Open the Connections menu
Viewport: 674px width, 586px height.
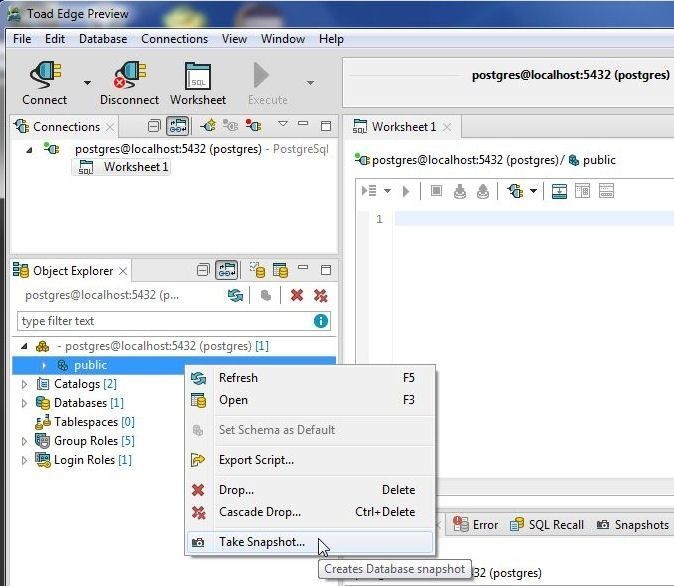click(x=175, y=39)
